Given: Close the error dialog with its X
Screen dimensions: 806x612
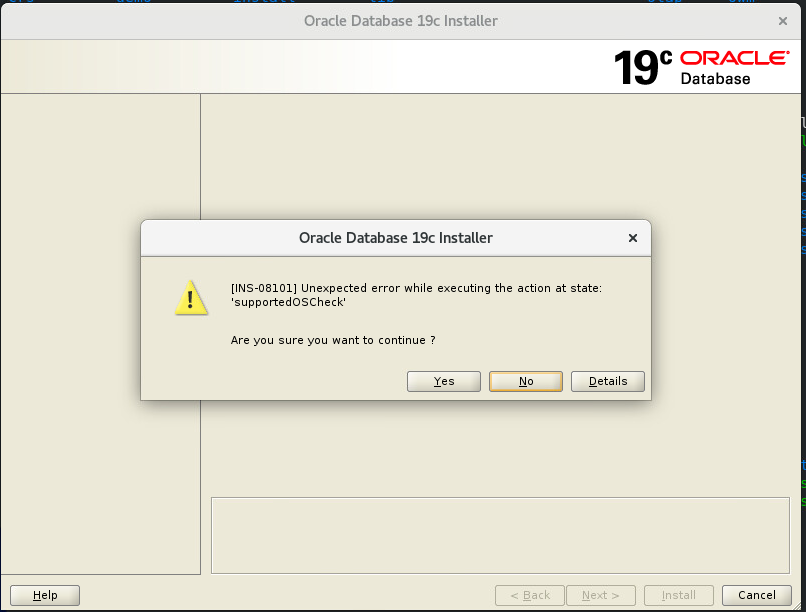Looking at the screenshot, I should pyautogui.click(x=633, y=238).
